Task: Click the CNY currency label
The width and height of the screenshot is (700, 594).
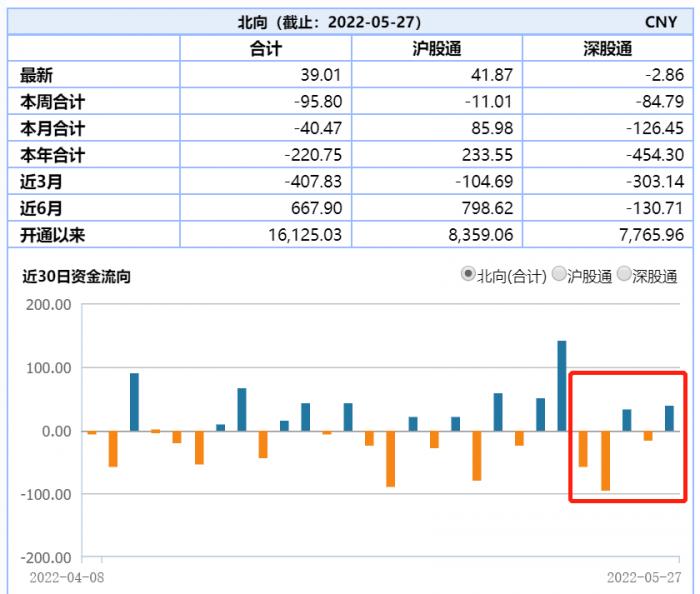Action: [661, 22]
